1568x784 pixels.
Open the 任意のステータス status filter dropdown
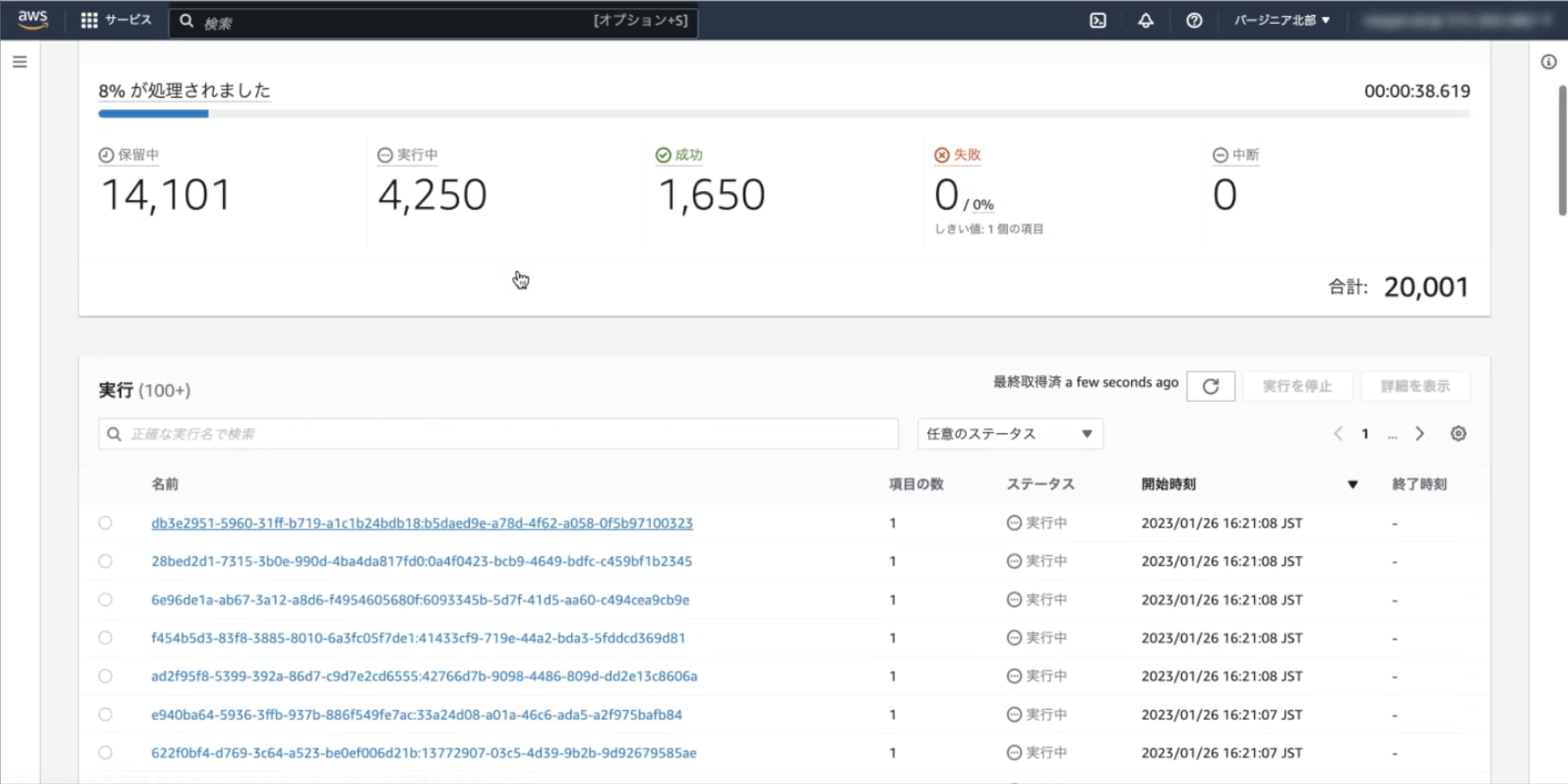(1009, 434)
